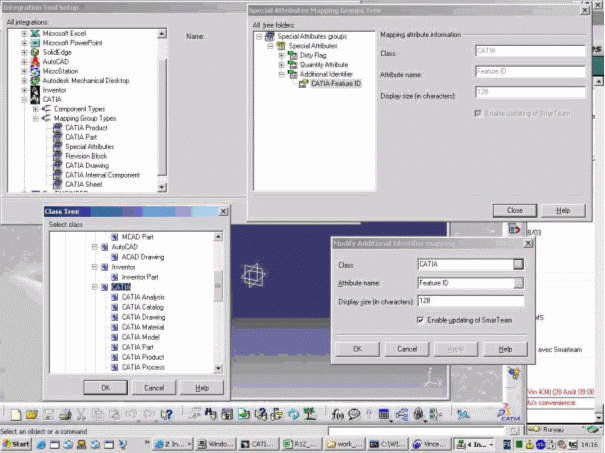Click the palm tree icon in toolbar
The height and width of the screenshot is (453, 605).
tap(310, 414)
